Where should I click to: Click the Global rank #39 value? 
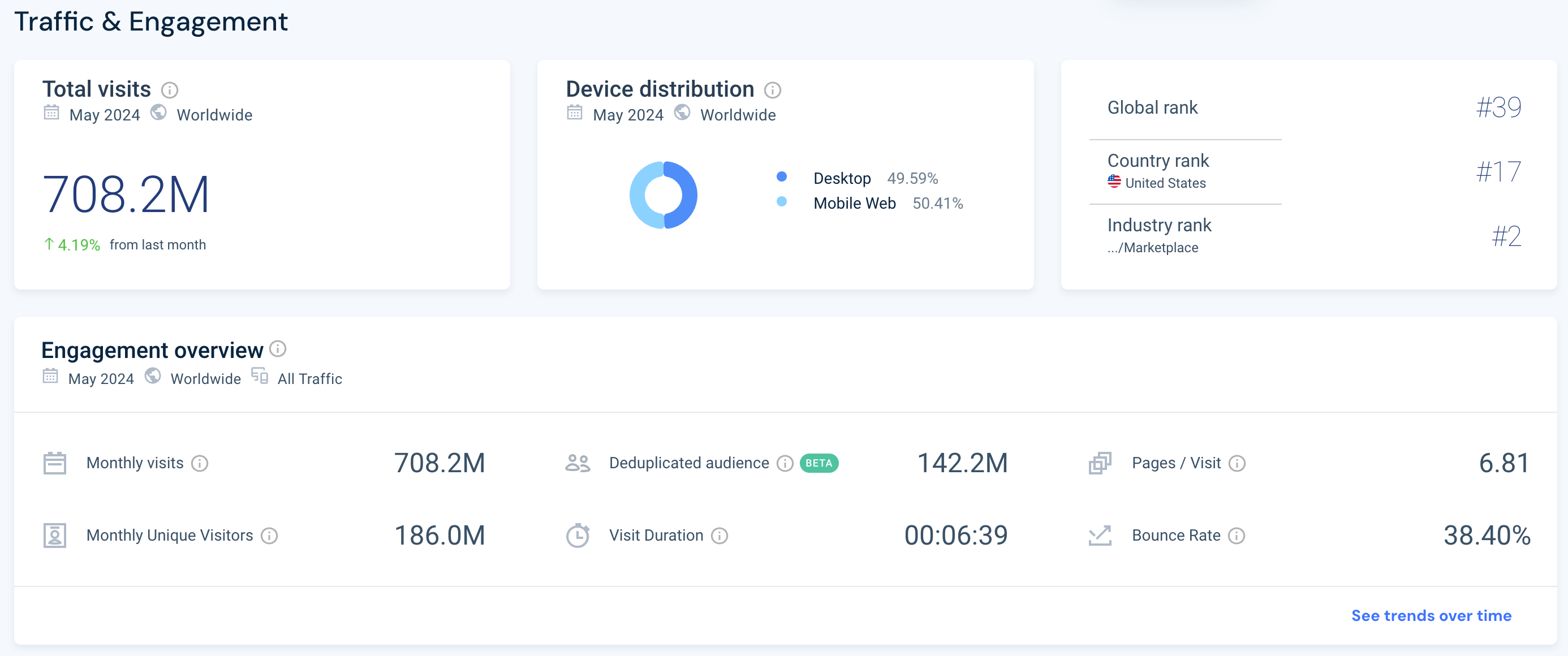click(1498, 107)
